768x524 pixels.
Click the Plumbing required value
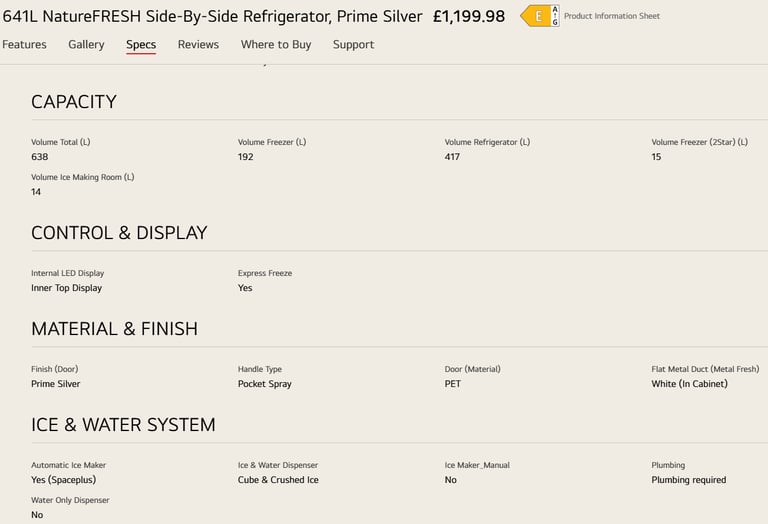tap(689, 480)
